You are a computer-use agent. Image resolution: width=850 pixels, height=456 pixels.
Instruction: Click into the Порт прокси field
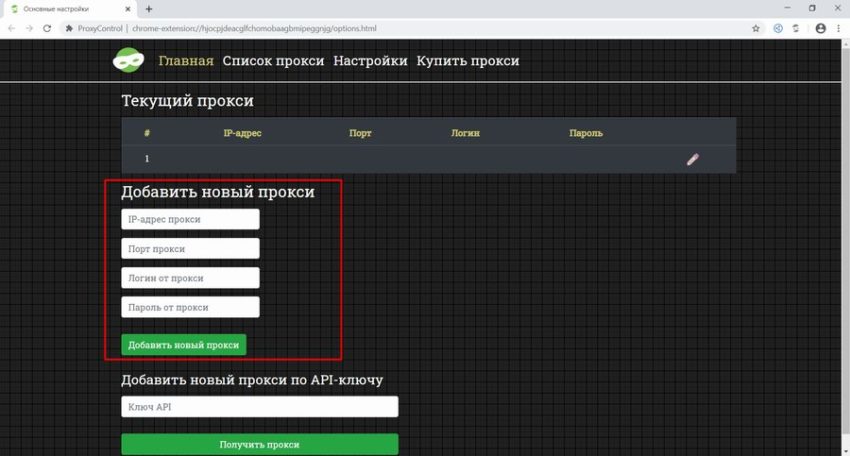click(190, 248)
